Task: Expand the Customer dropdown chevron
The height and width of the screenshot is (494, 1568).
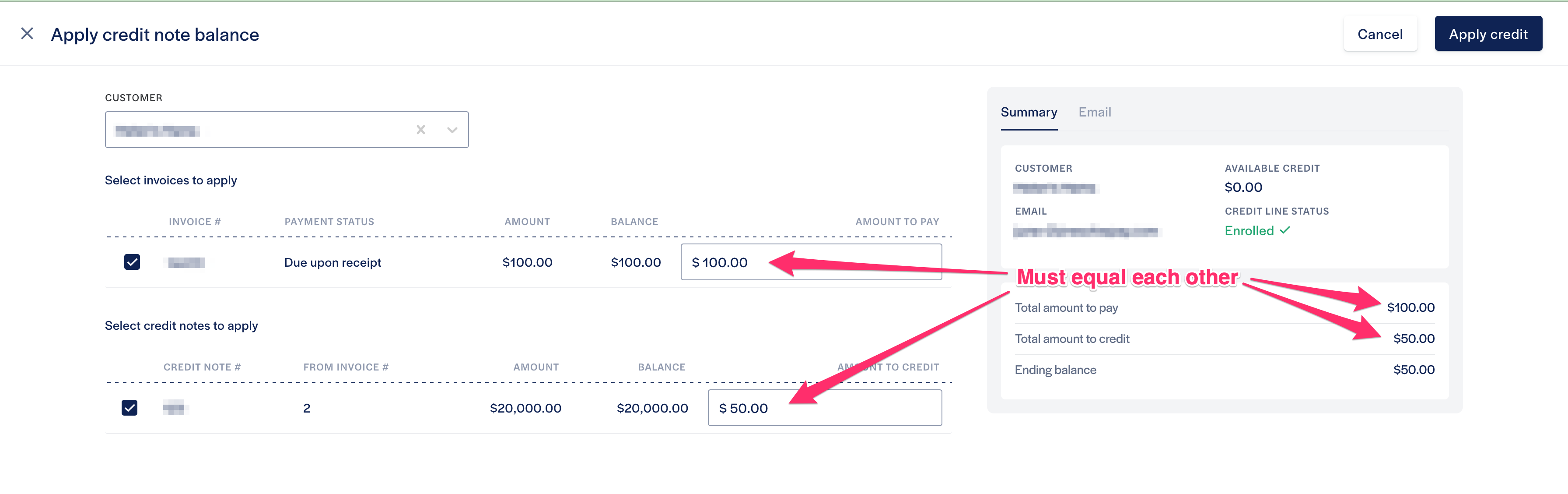Action: (452, 130)
